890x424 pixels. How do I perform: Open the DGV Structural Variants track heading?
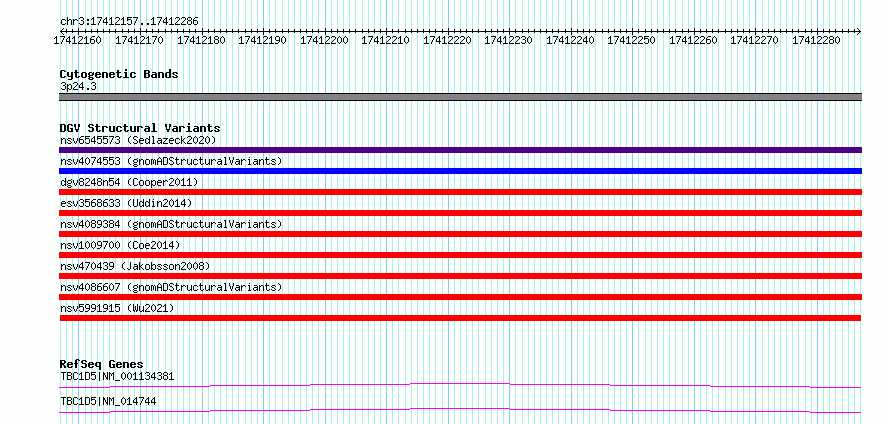[x=140, y=128]
